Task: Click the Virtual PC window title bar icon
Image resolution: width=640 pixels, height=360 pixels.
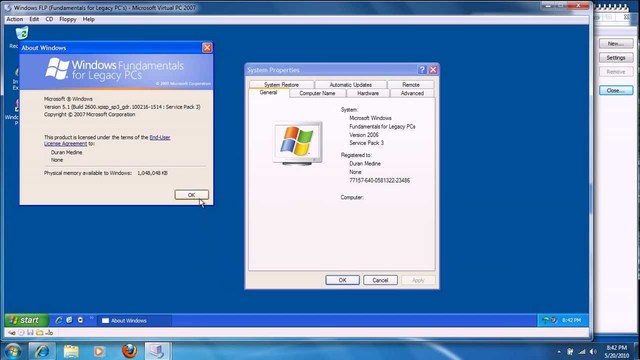Action: coord(8,8)
